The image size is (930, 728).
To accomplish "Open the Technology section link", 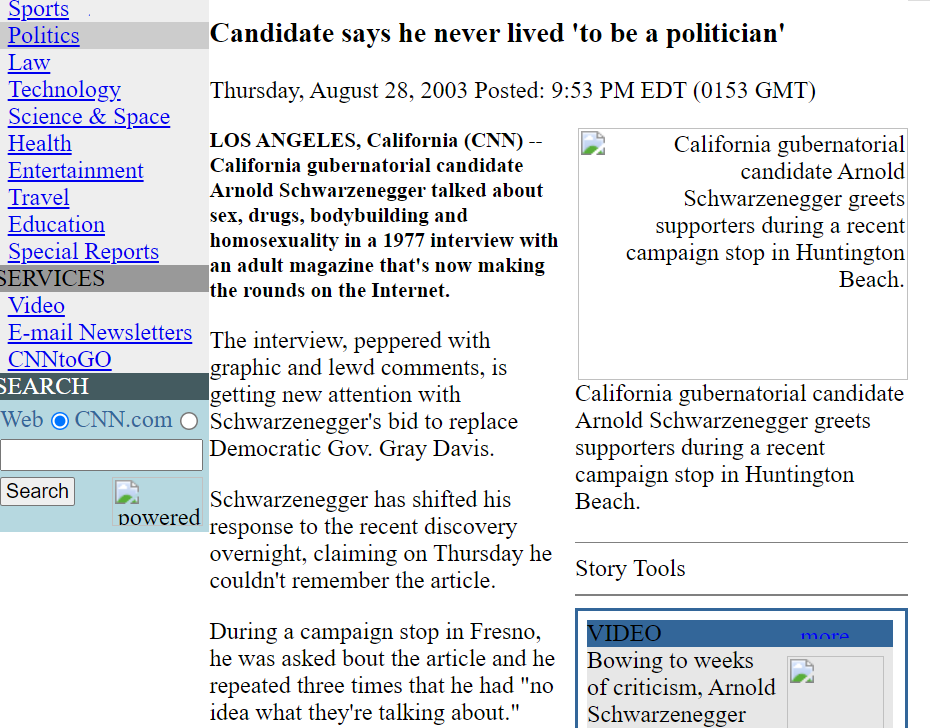I will click(64, 90).
